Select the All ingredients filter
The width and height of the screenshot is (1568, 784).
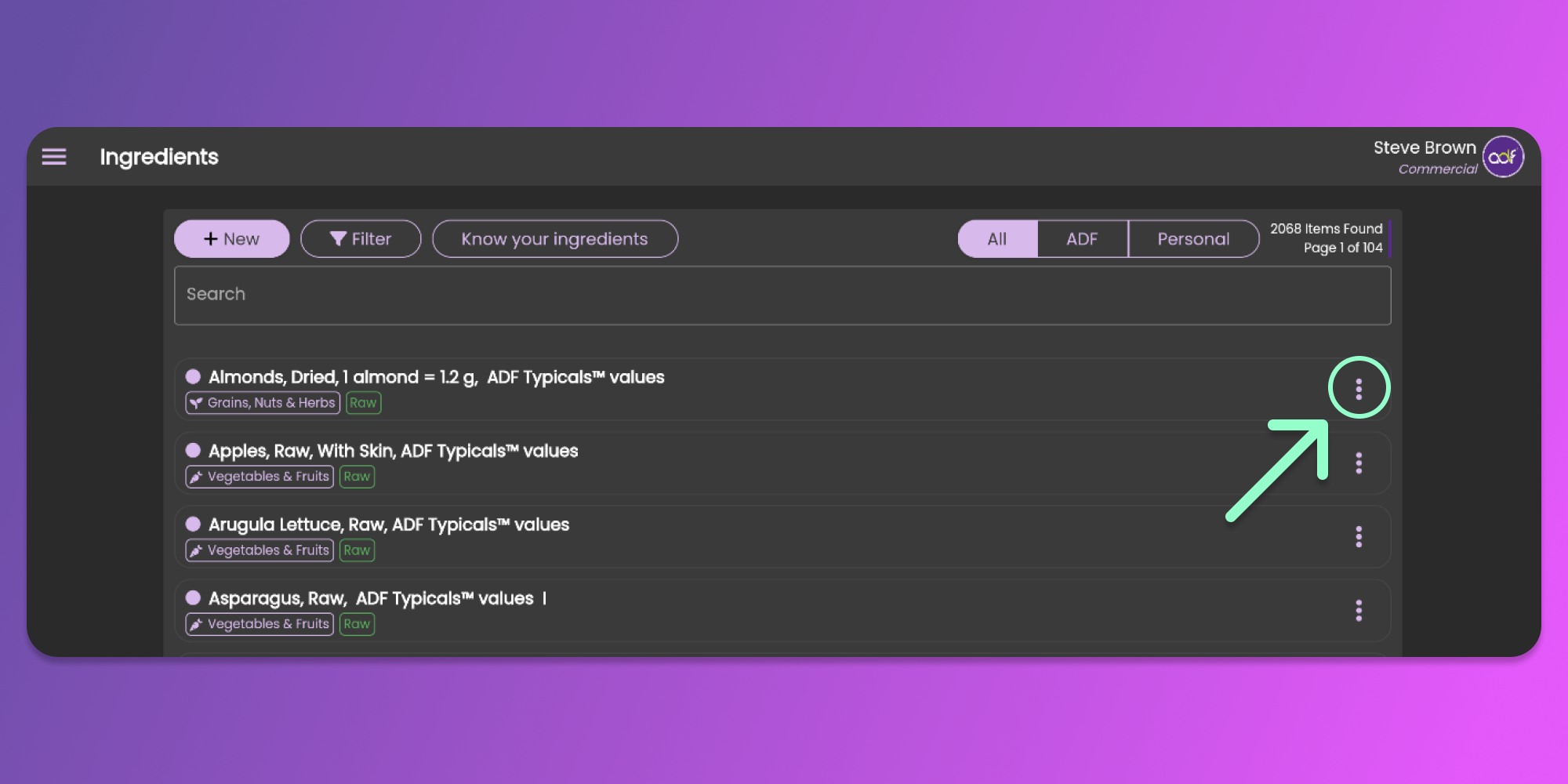click(997, 239)
